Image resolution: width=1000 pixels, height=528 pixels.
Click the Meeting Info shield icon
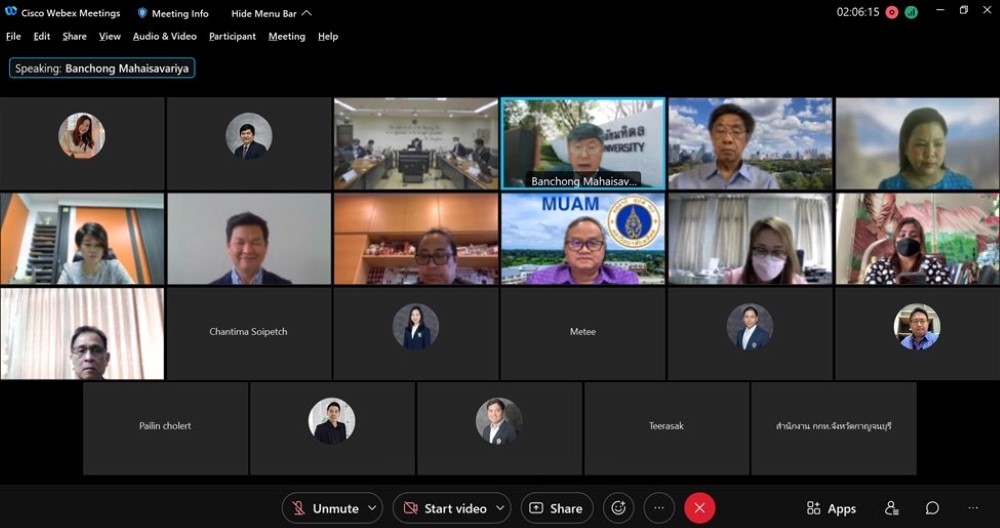142,13
